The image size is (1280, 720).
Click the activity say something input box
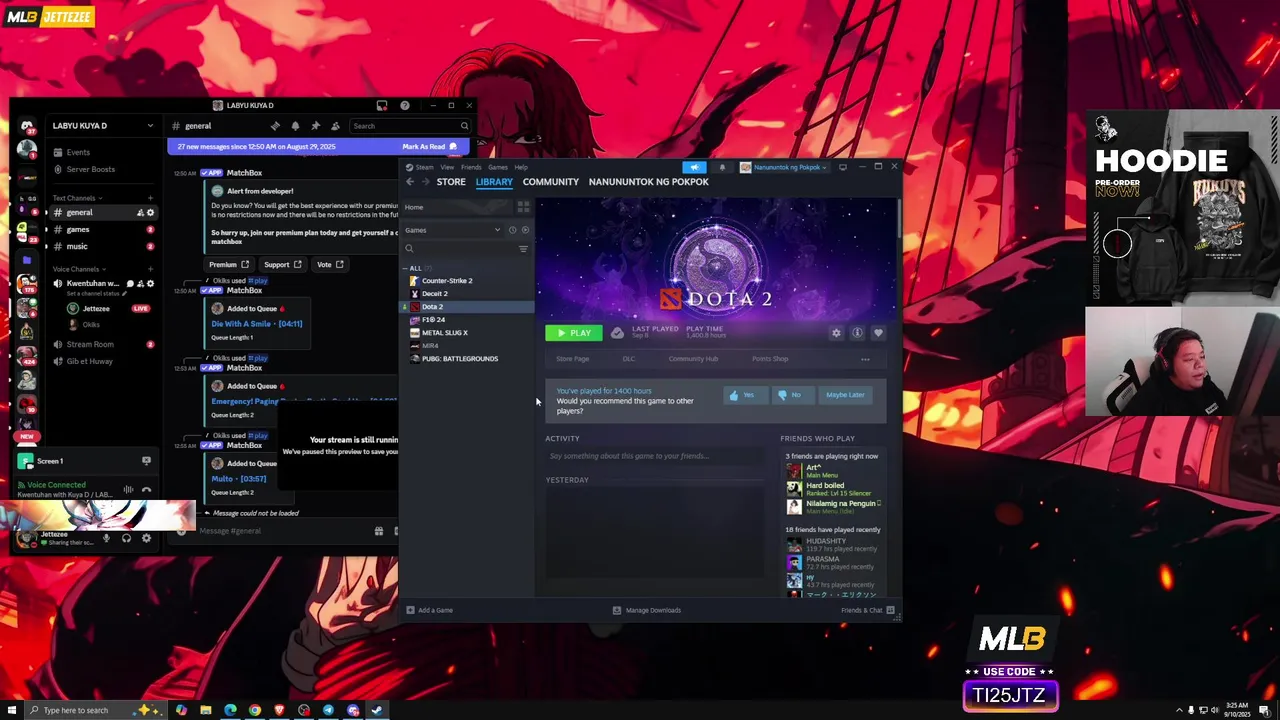pos(655,456)
